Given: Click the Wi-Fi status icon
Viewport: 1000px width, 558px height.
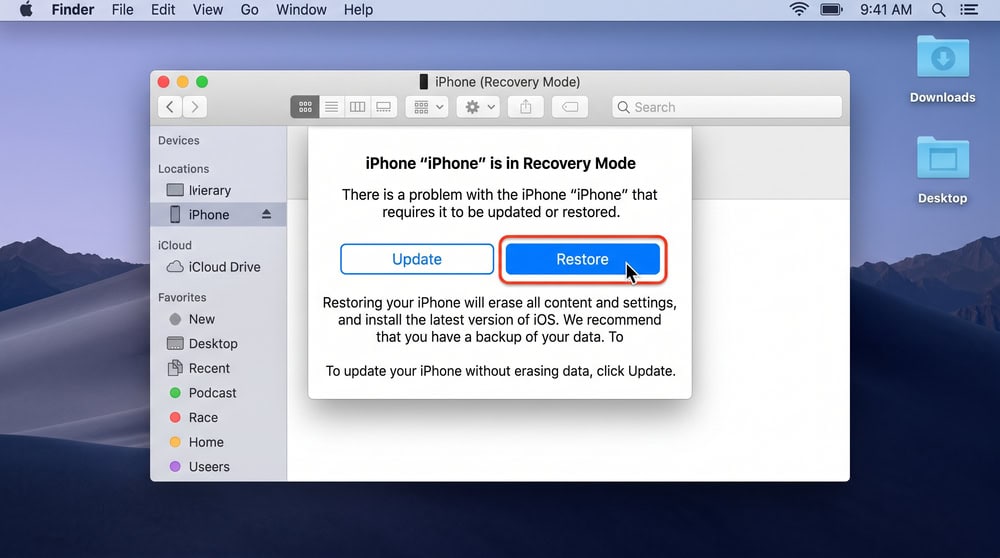Looking at the screenshot, I should coord(798,10).
